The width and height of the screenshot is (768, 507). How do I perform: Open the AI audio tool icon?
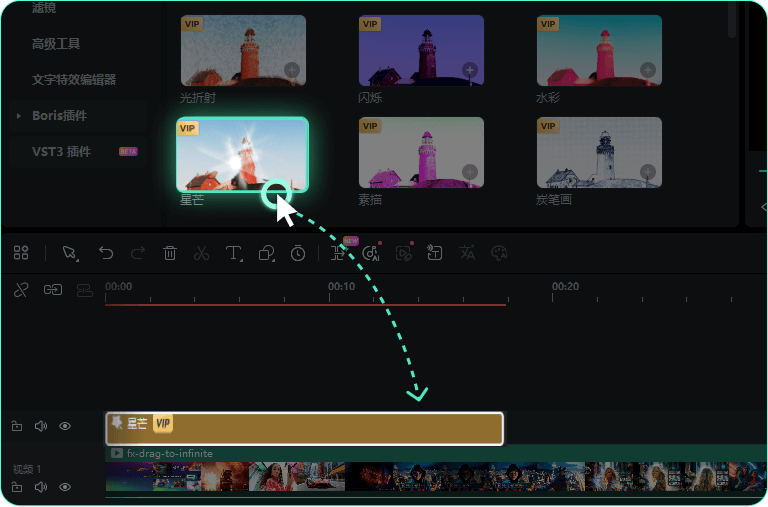371,253
